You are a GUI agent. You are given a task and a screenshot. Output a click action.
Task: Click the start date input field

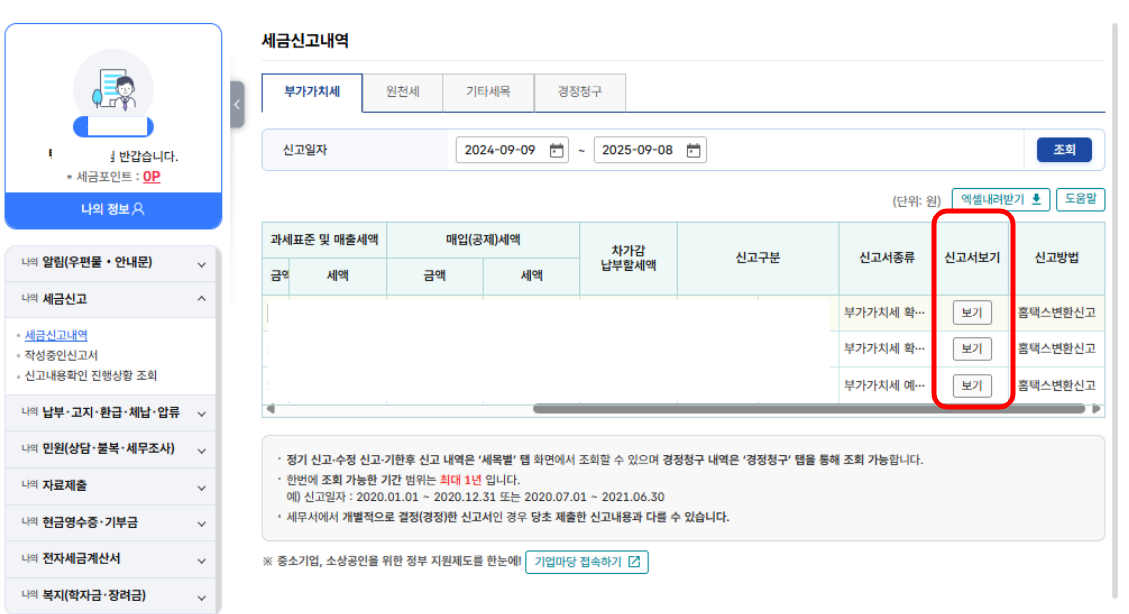point(500,150)
